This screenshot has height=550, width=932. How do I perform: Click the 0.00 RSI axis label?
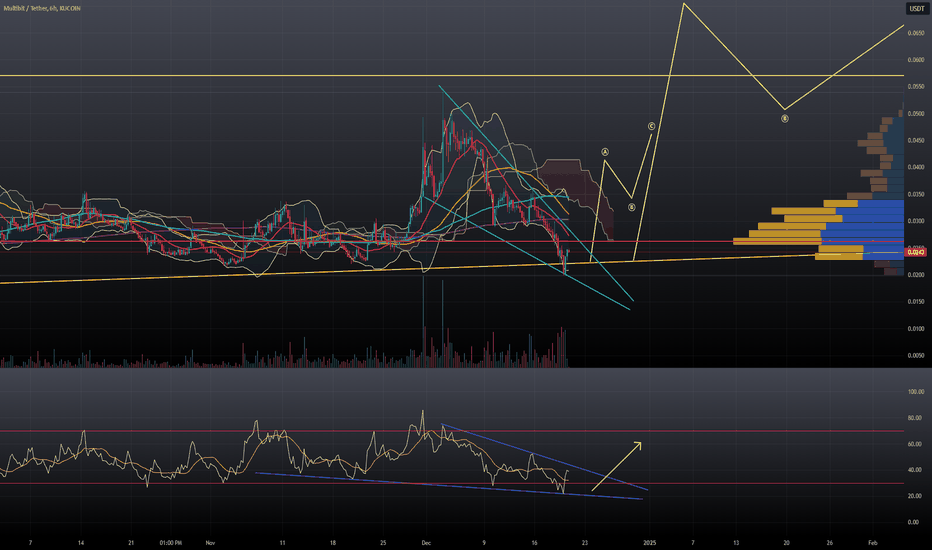tap(916, 522)
